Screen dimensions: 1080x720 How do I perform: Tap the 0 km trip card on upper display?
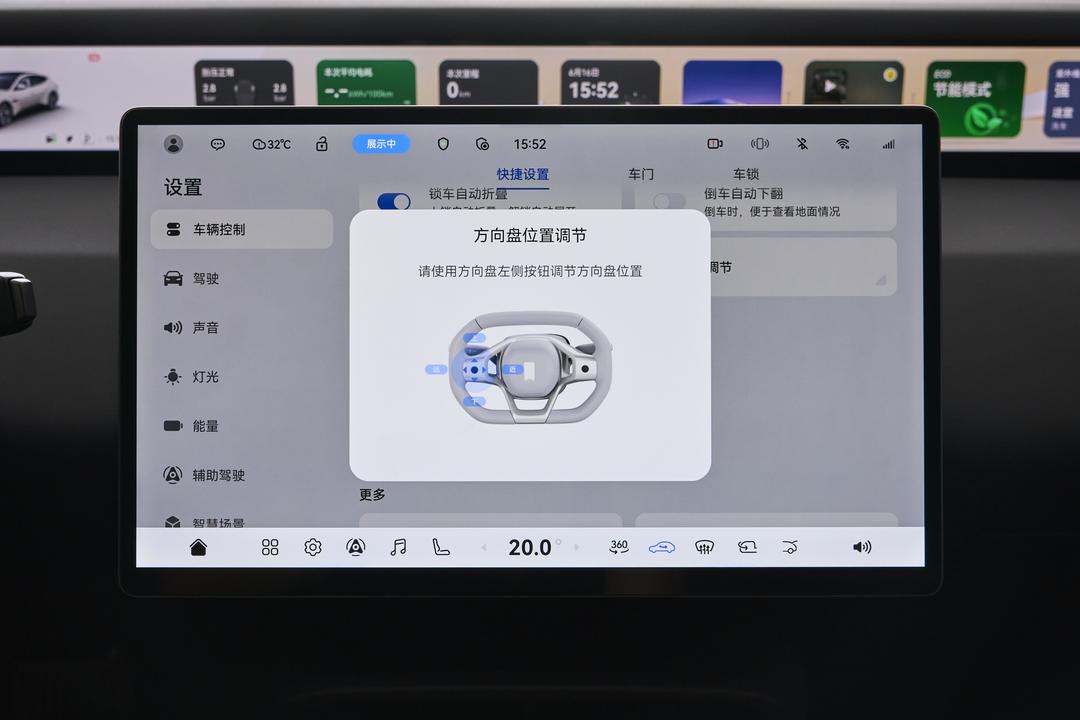488,82
